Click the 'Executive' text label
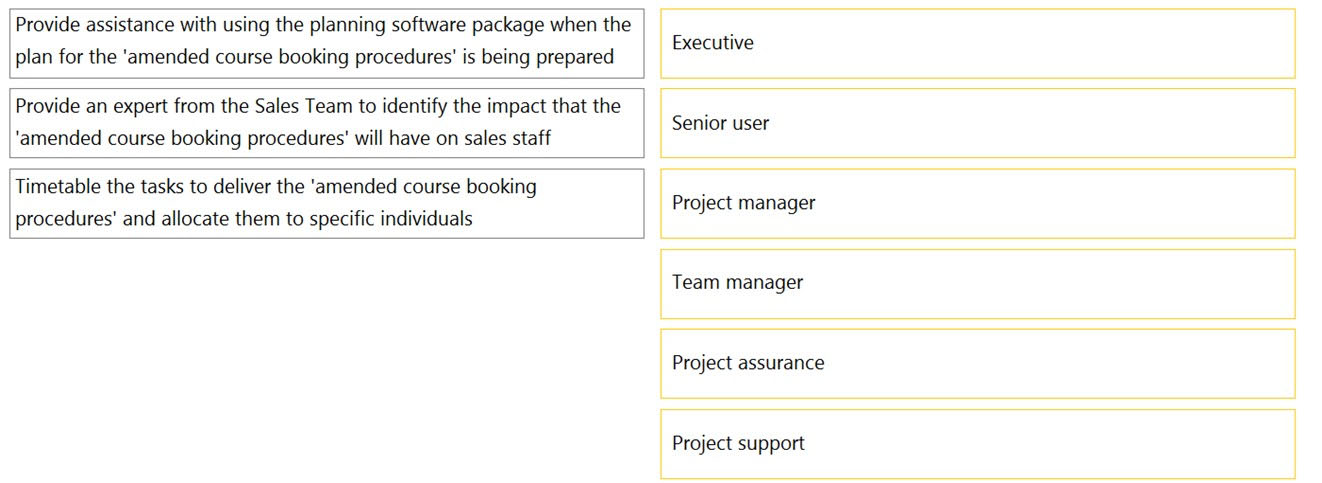The width and height of the screenshot is (1322, 483). tap(713, 43)
